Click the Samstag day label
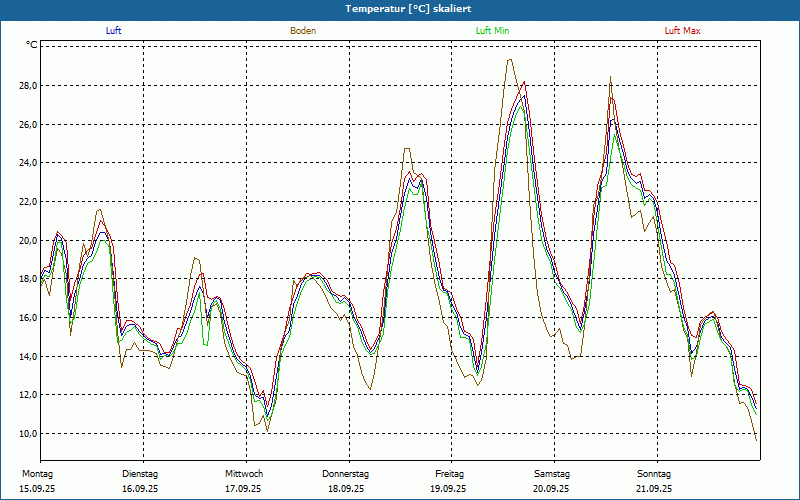This screenshot has width=800, height=500. pyautogui.click(x=552, y=474)
